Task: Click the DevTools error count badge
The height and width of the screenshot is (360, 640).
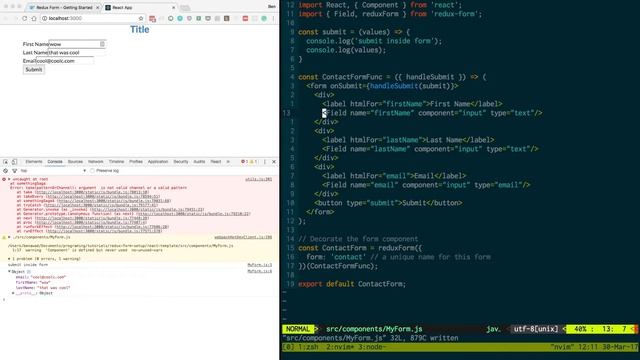Action: (x=244, y=162)
